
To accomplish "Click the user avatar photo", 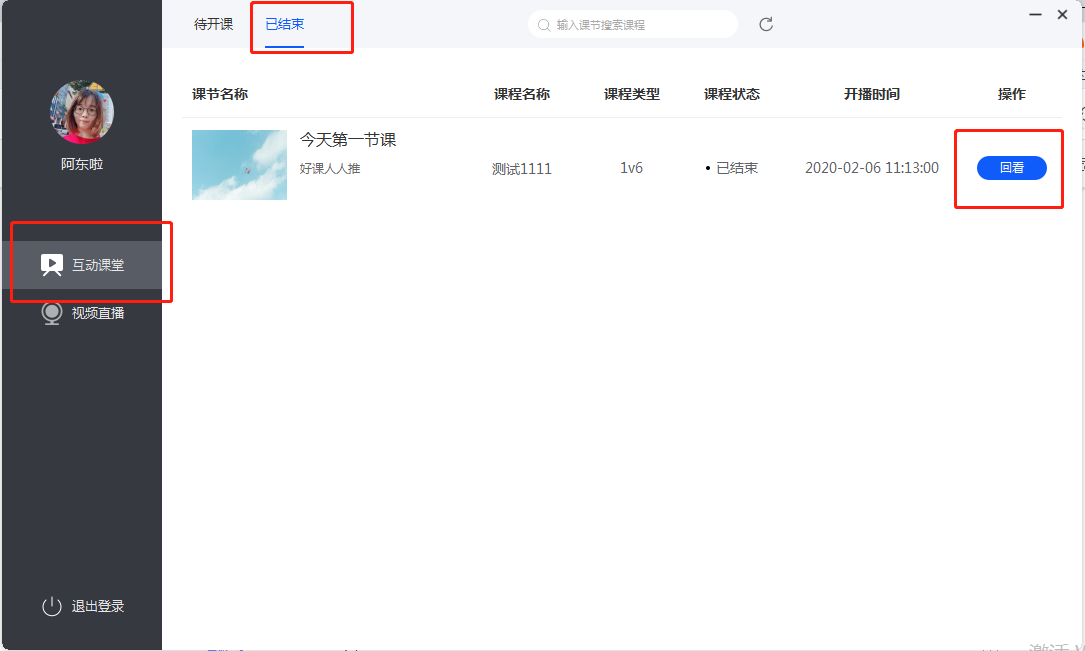I will pyautogui.click(x=82, y=112).
